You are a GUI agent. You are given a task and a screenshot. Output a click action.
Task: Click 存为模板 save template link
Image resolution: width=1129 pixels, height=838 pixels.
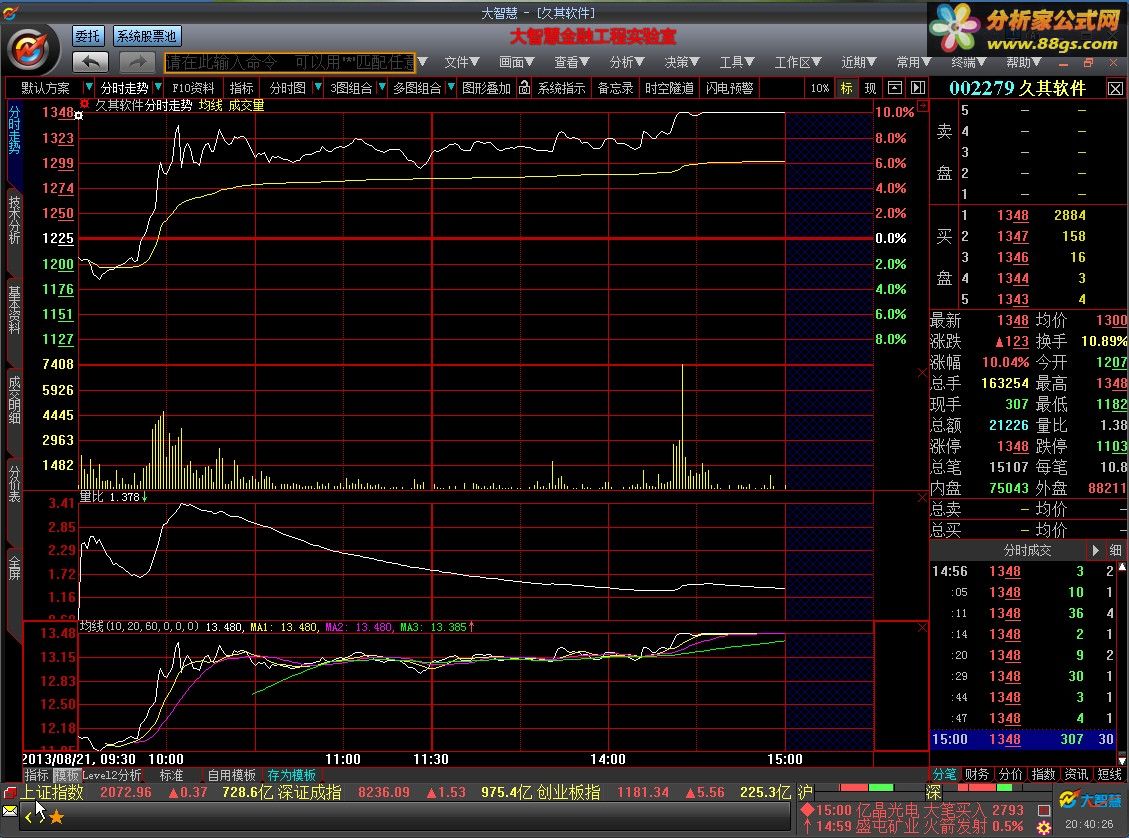click(x=292, y=775)
